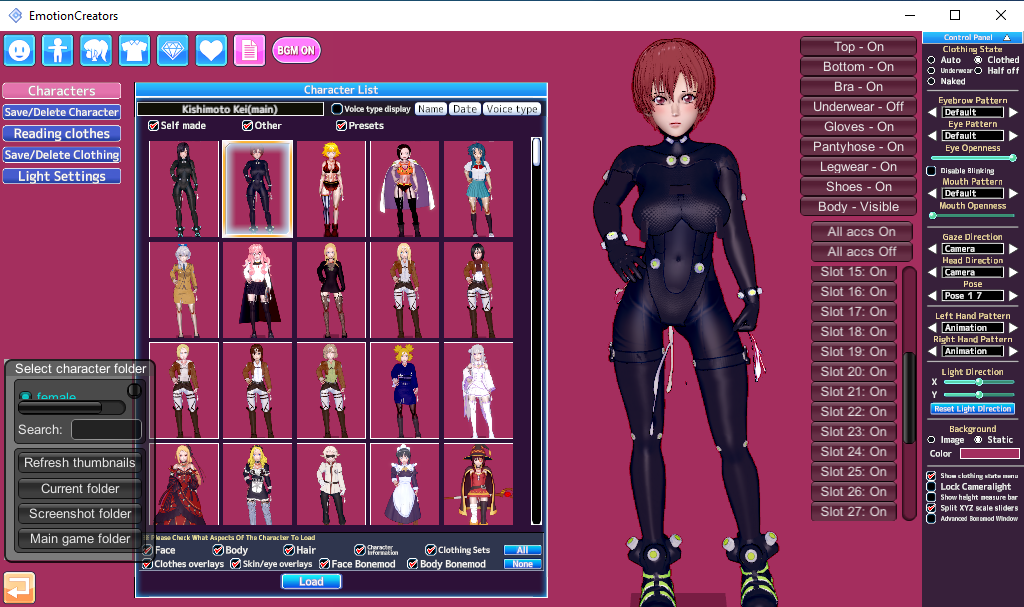Click the Search input field

point(106,430)
